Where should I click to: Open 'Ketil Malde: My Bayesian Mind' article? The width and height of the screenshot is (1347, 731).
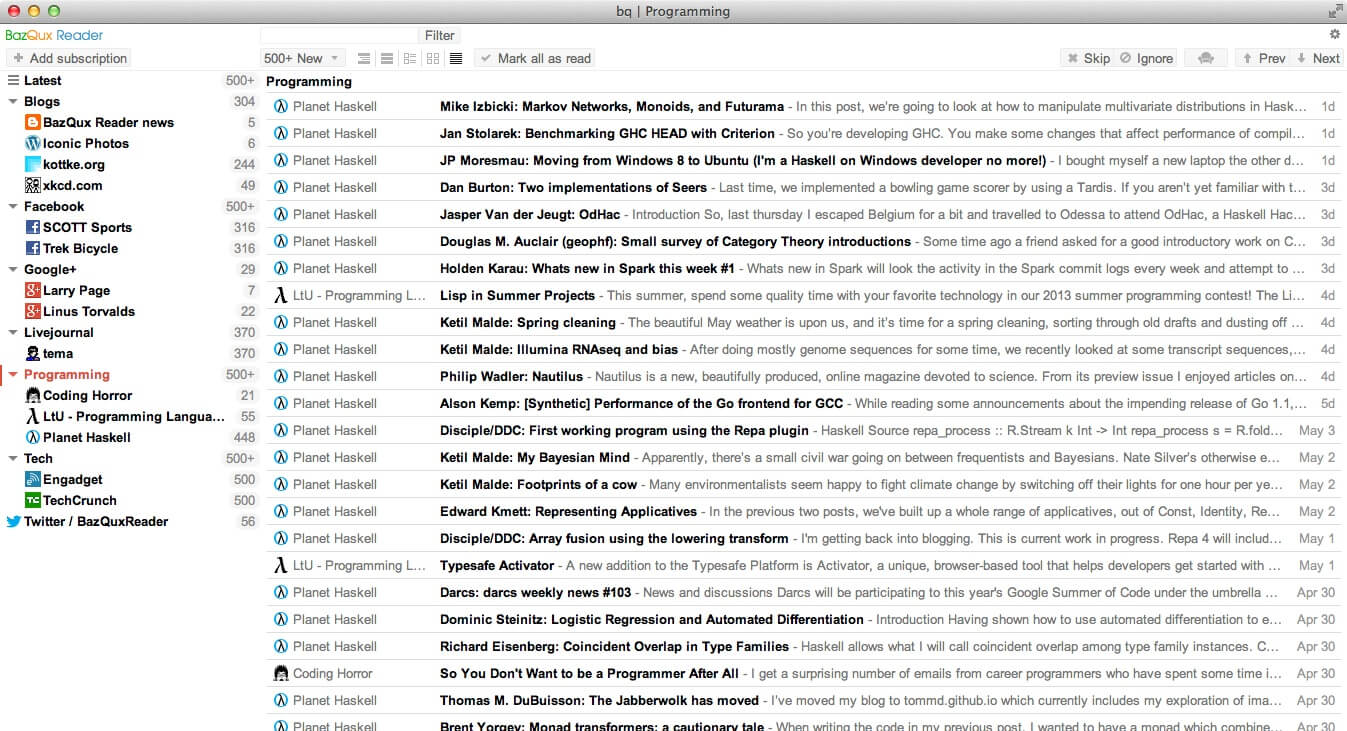click(535, 457)
